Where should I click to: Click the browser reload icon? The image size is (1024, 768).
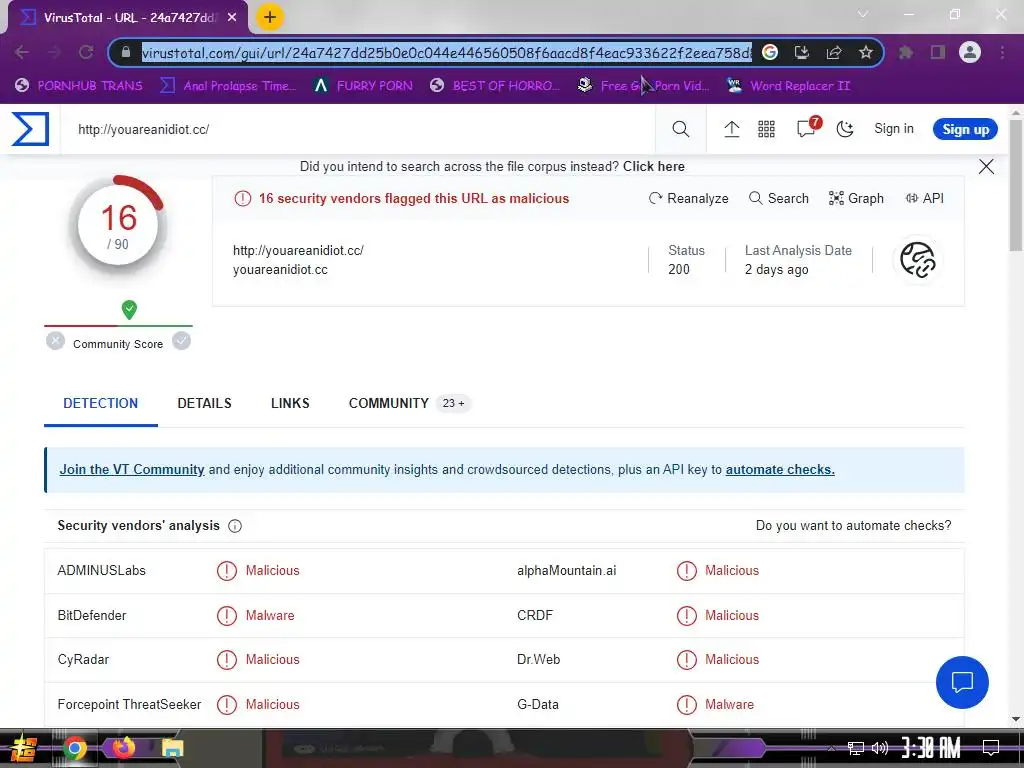(x=86, y=52)
